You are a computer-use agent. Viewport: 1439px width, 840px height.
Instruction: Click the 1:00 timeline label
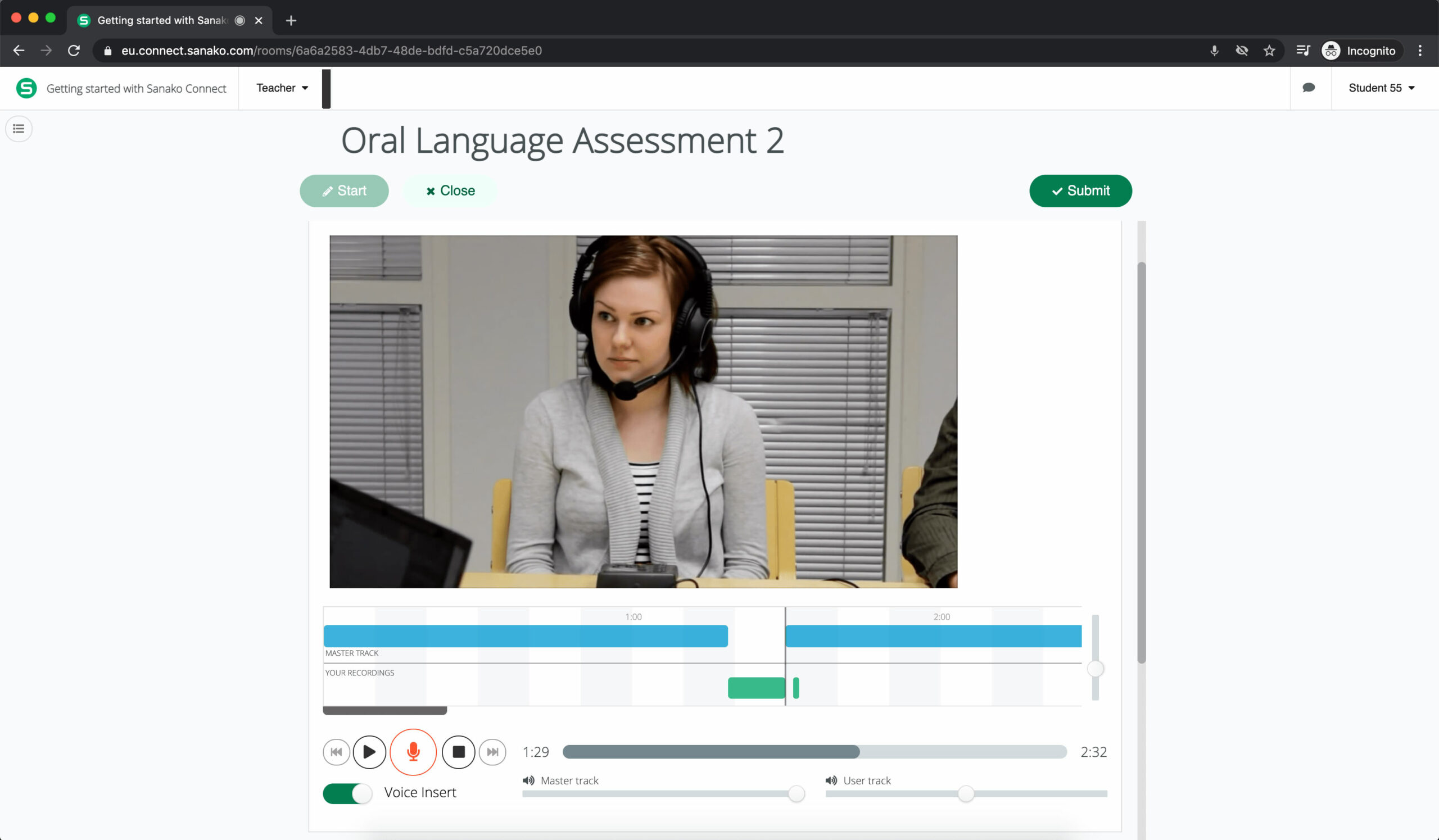633,616
